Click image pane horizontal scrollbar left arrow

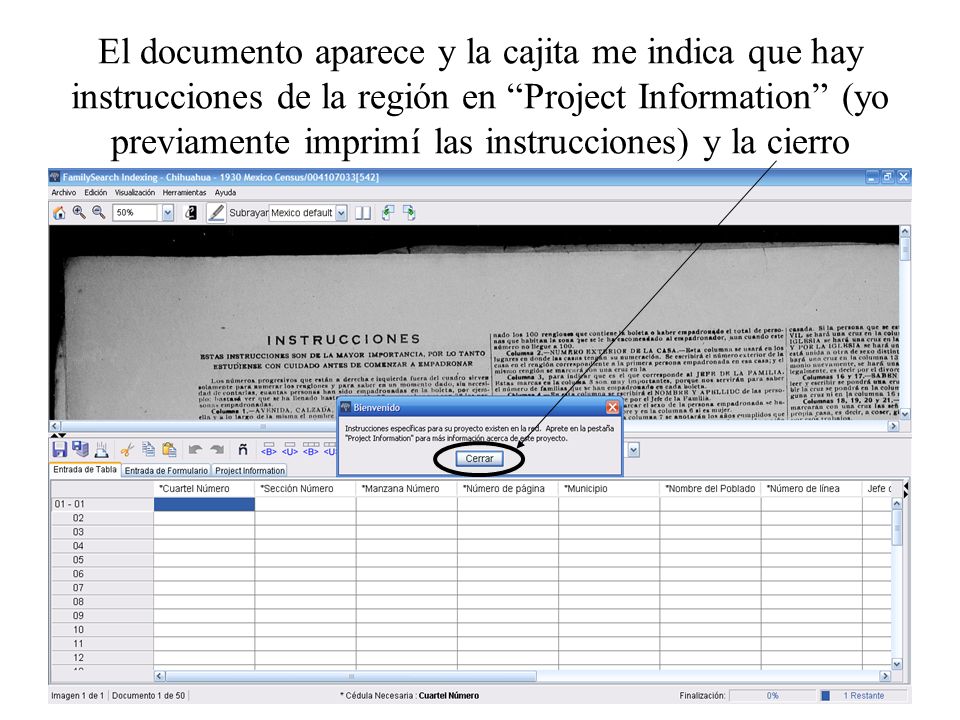(x=55, y=426)
